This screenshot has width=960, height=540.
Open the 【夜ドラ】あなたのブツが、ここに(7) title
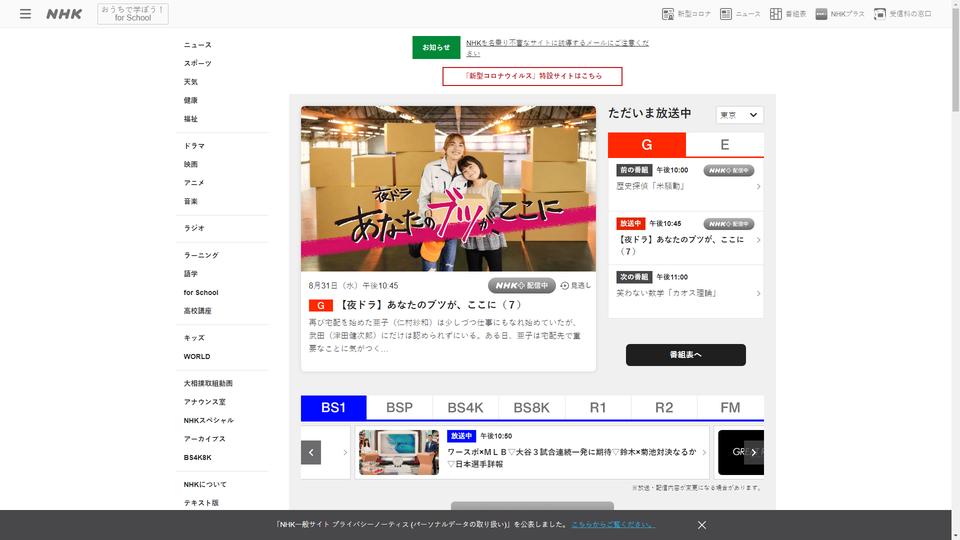pyautogui.click(x=430, y=305)
